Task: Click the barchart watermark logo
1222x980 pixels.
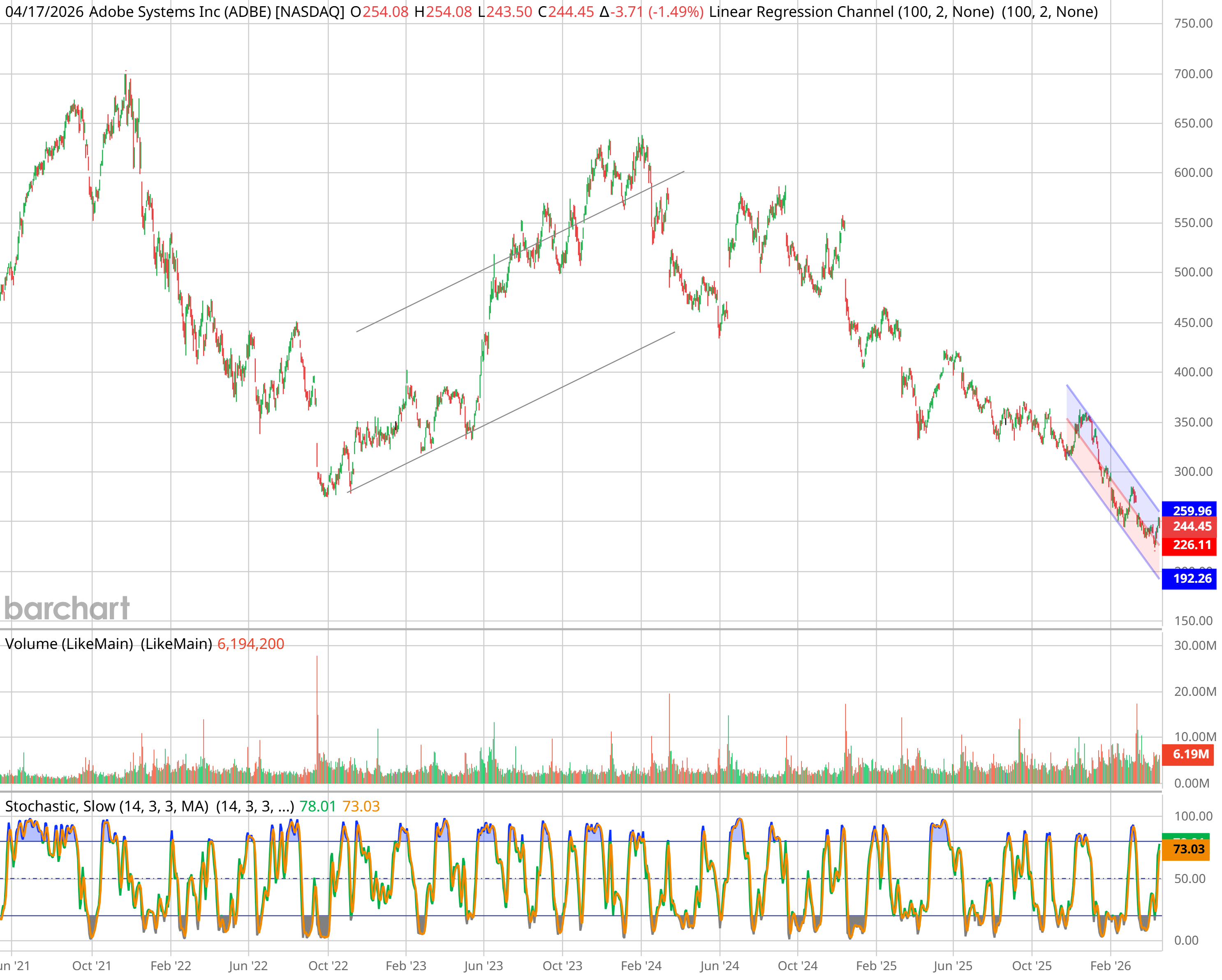Action: (67, 609)
